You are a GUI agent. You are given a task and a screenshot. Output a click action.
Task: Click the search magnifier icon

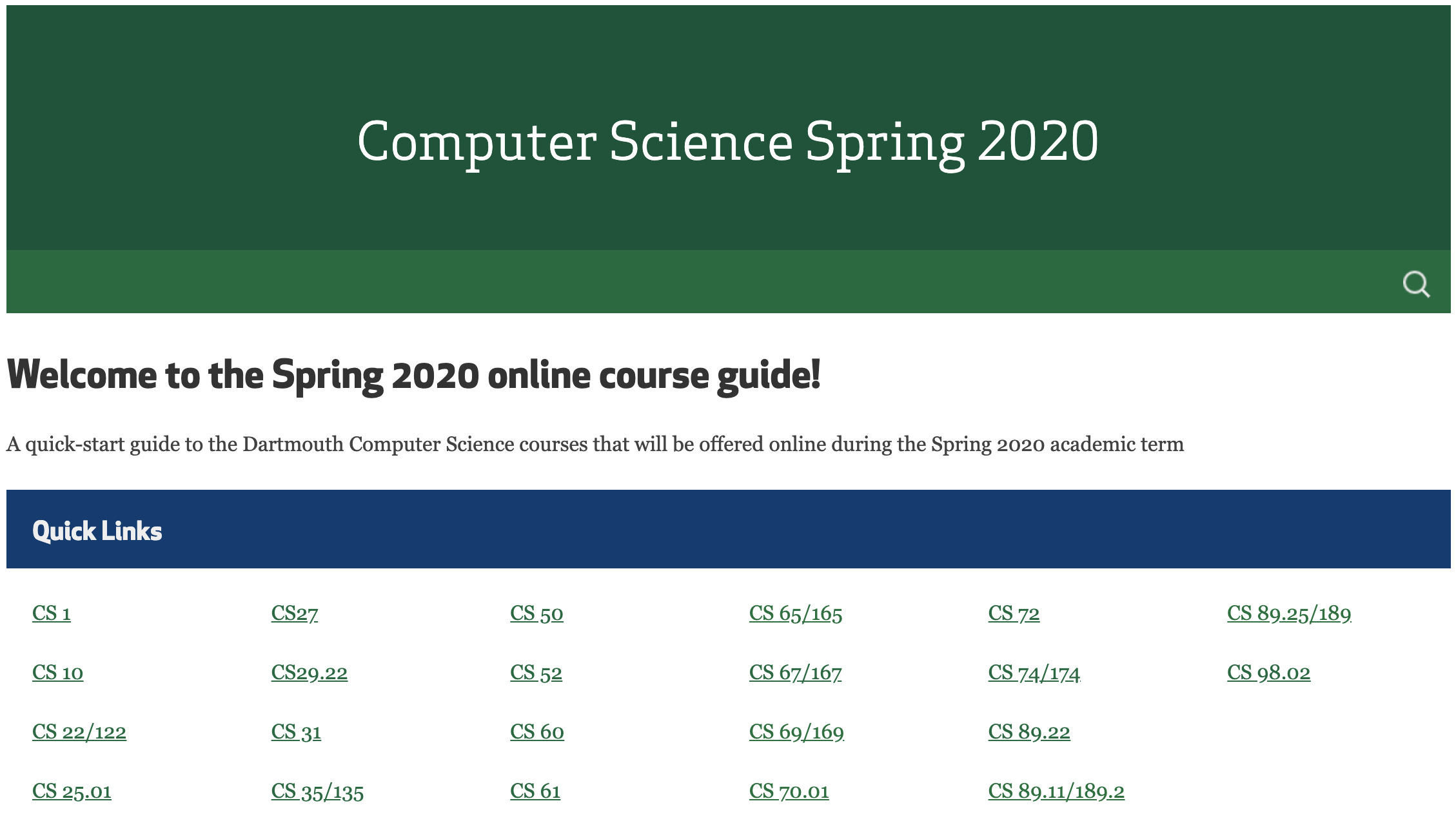[x=1416, y=284]
